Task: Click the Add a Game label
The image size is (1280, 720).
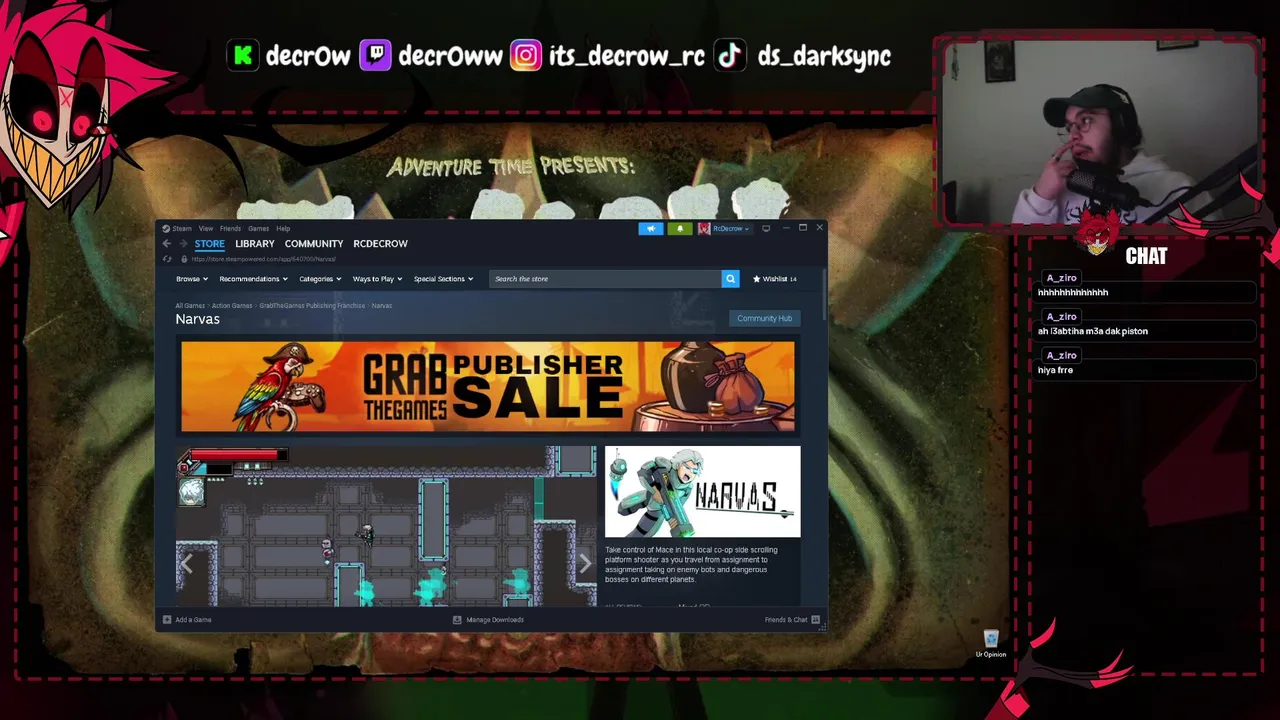Action: click(193, 620)
